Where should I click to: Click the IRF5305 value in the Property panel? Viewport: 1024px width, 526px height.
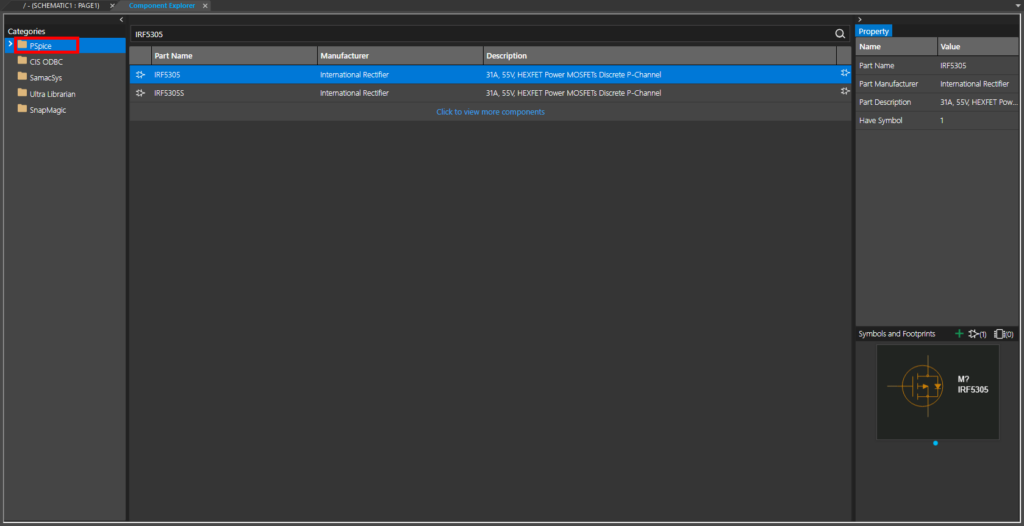(953, 65)
